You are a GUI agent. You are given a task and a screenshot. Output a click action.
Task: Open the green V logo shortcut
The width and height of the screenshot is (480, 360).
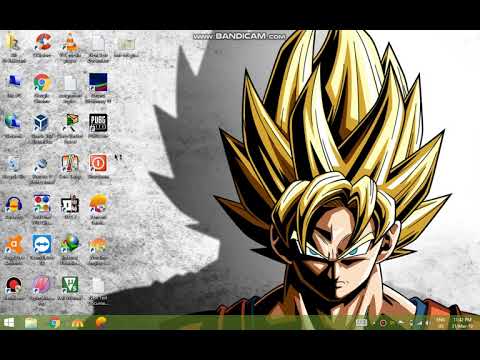tap(70, 289)
